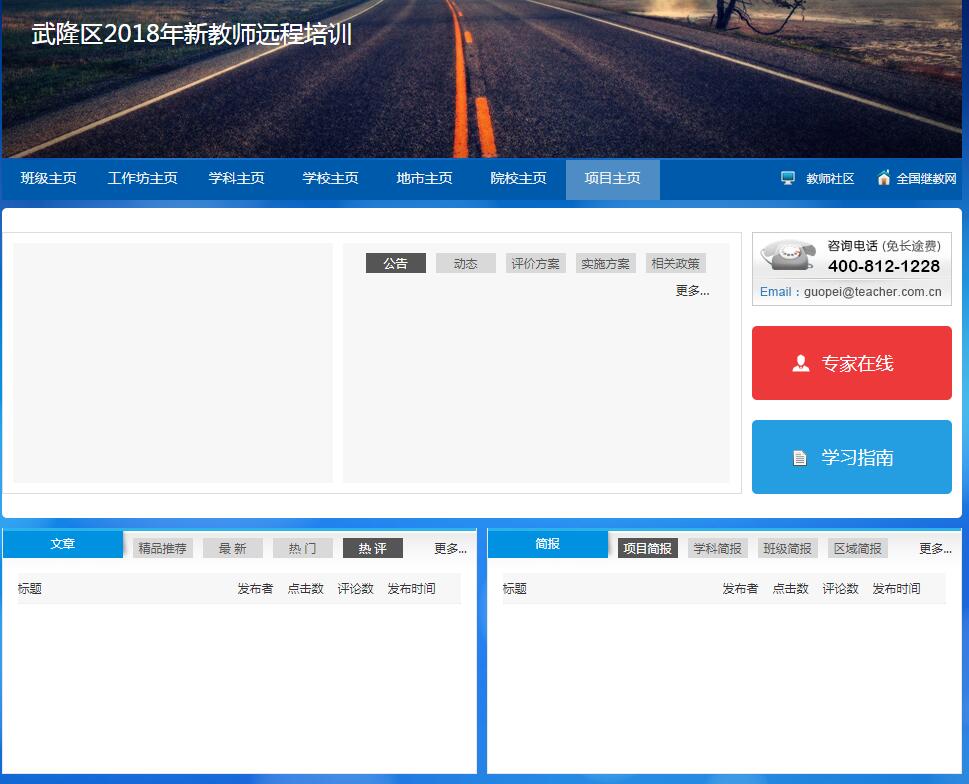Click 发布时间 column header in 文章 table

(x=411, y=589)
